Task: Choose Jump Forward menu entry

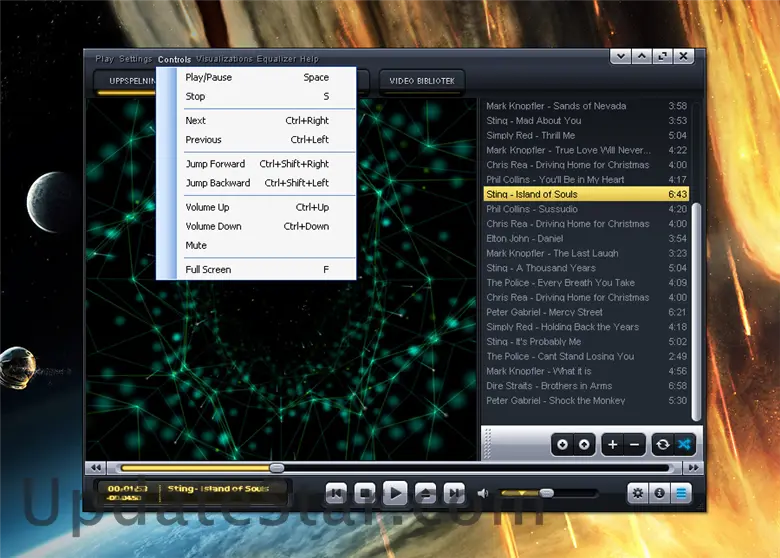Action: click(257, 164)
